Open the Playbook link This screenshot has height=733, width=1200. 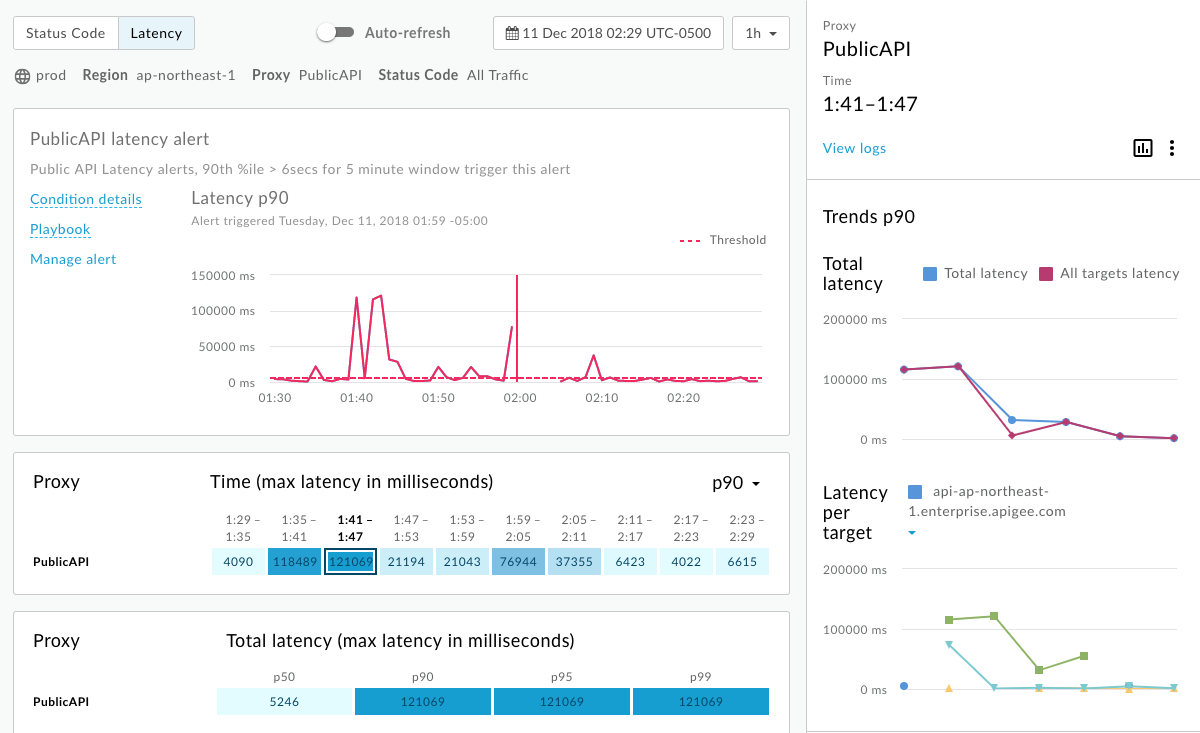pos(60,229)
